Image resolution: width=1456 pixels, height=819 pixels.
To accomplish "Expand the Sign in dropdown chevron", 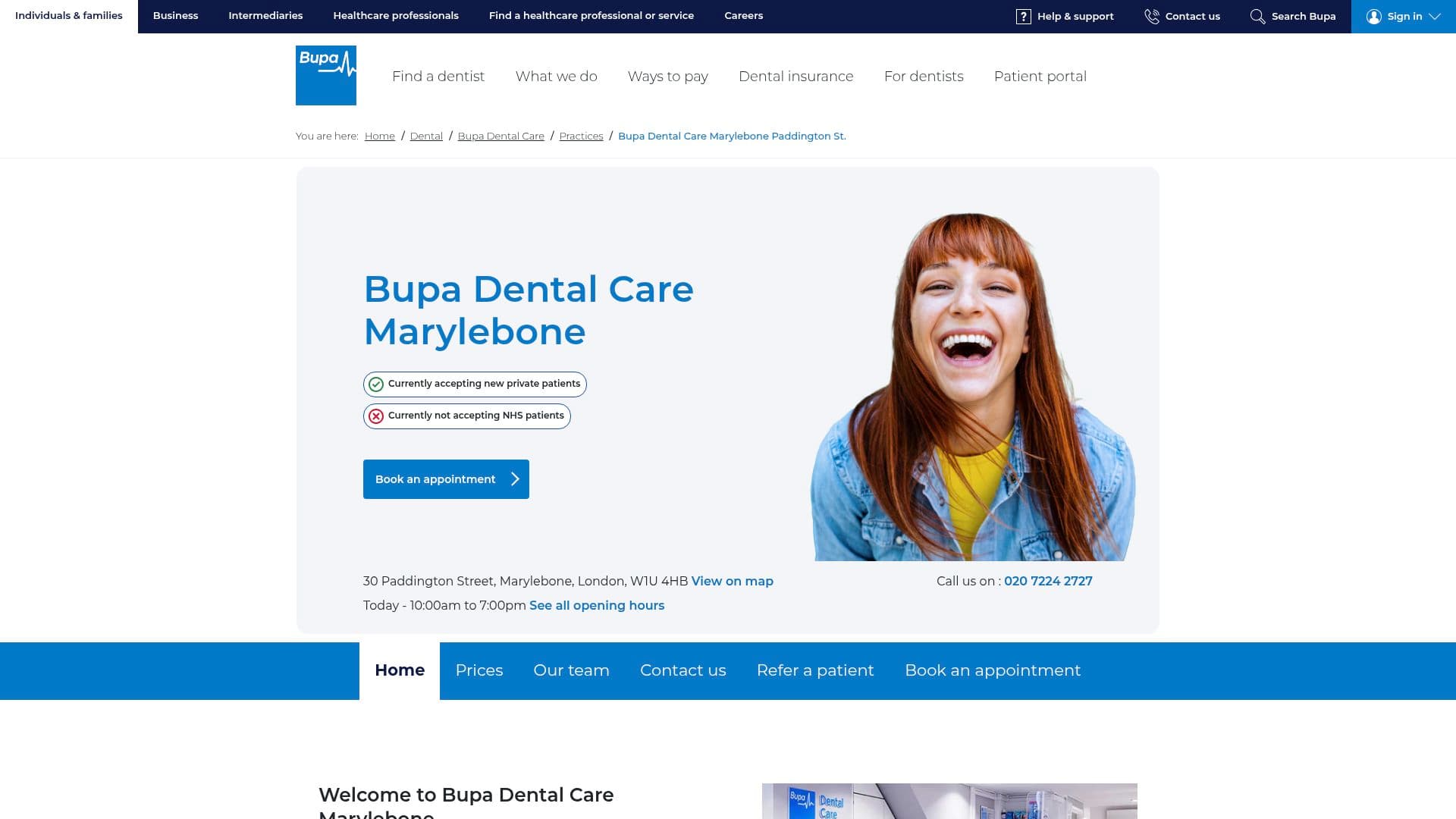I will pos(1434,16).
